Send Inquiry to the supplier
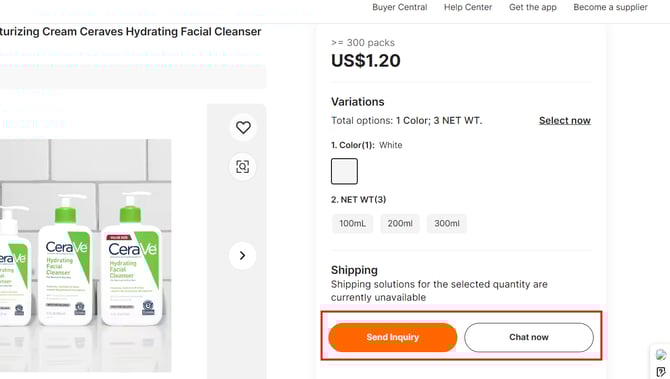Viewport: 670px width, 379px height. pos(393,337)
